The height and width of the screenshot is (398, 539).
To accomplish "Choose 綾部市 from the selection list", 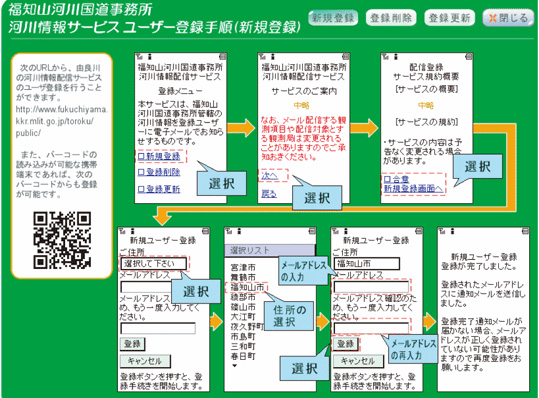I will coord(243,297).
